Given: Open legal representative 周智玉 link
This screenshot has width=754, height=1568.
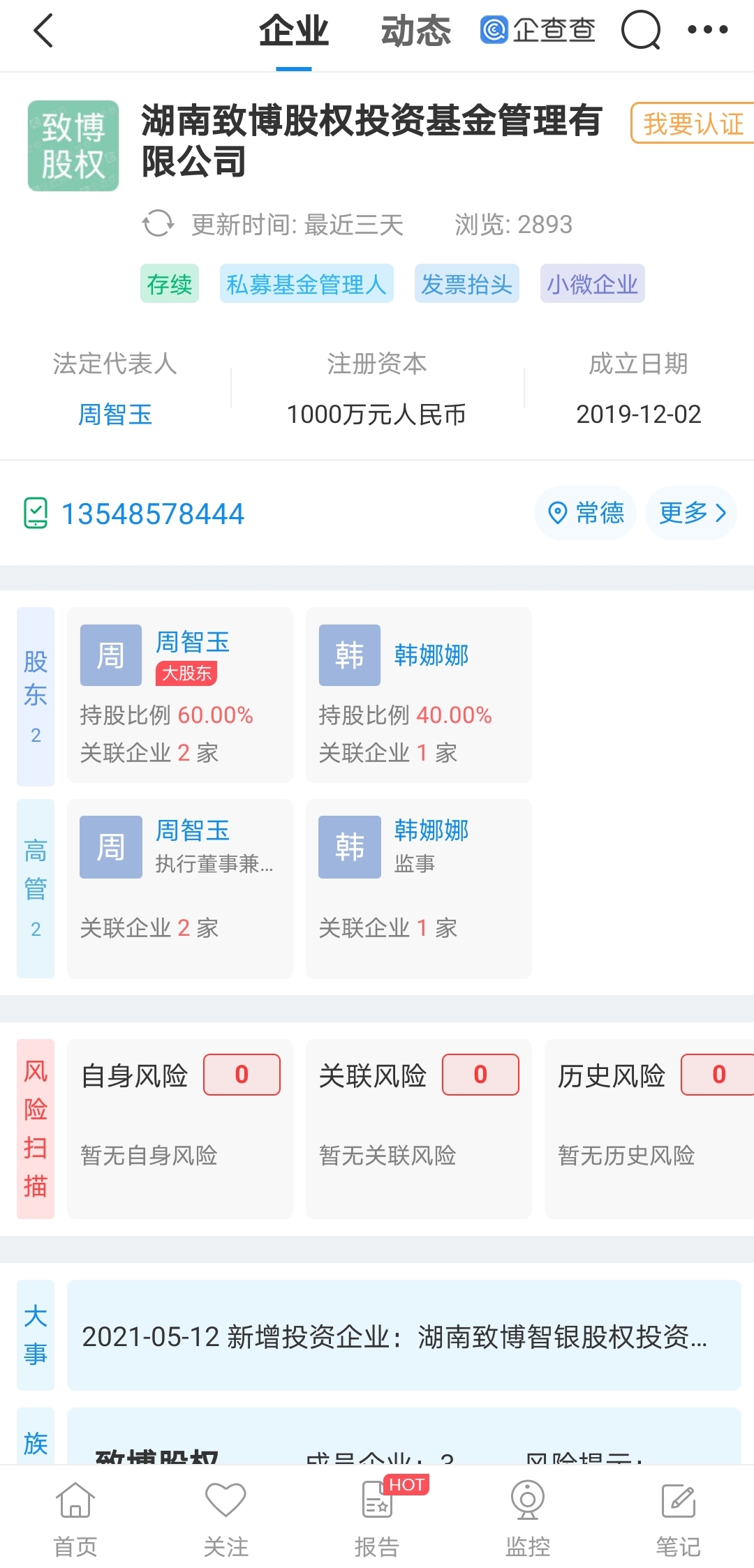Looking at the screenshot, I should click(115, 415).
